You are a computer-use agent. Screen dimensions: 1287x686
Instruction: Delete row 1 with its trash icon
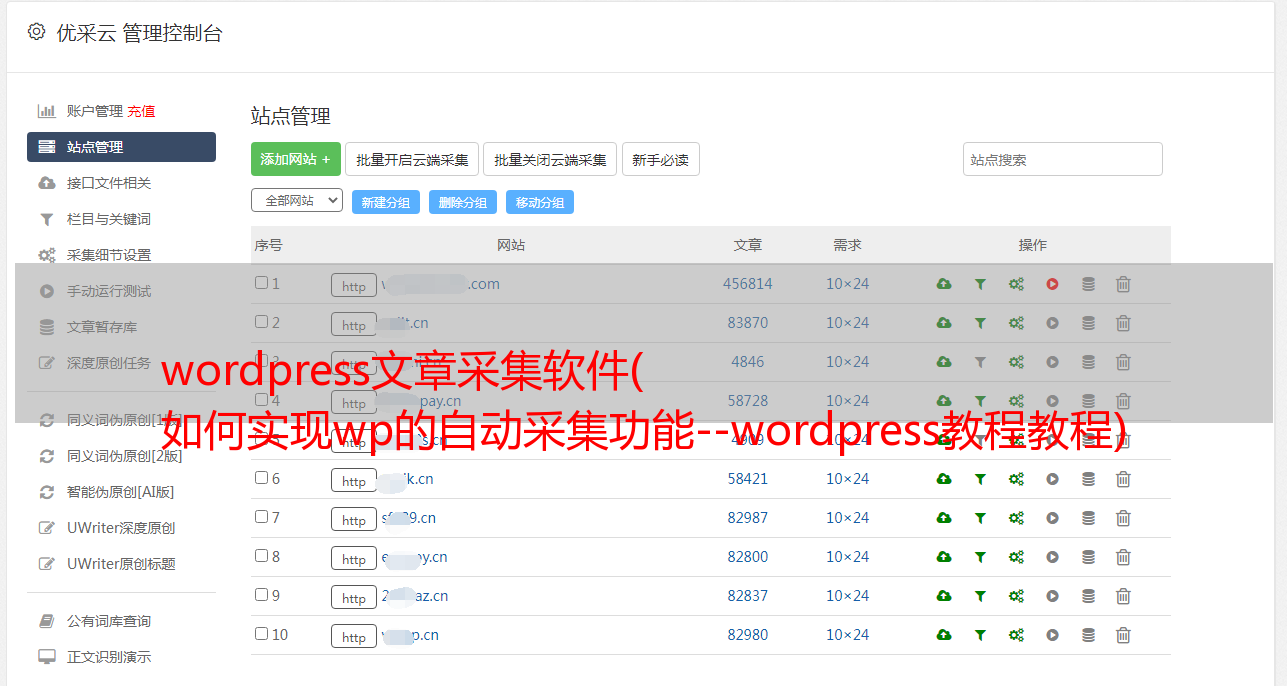[1123, 284]
